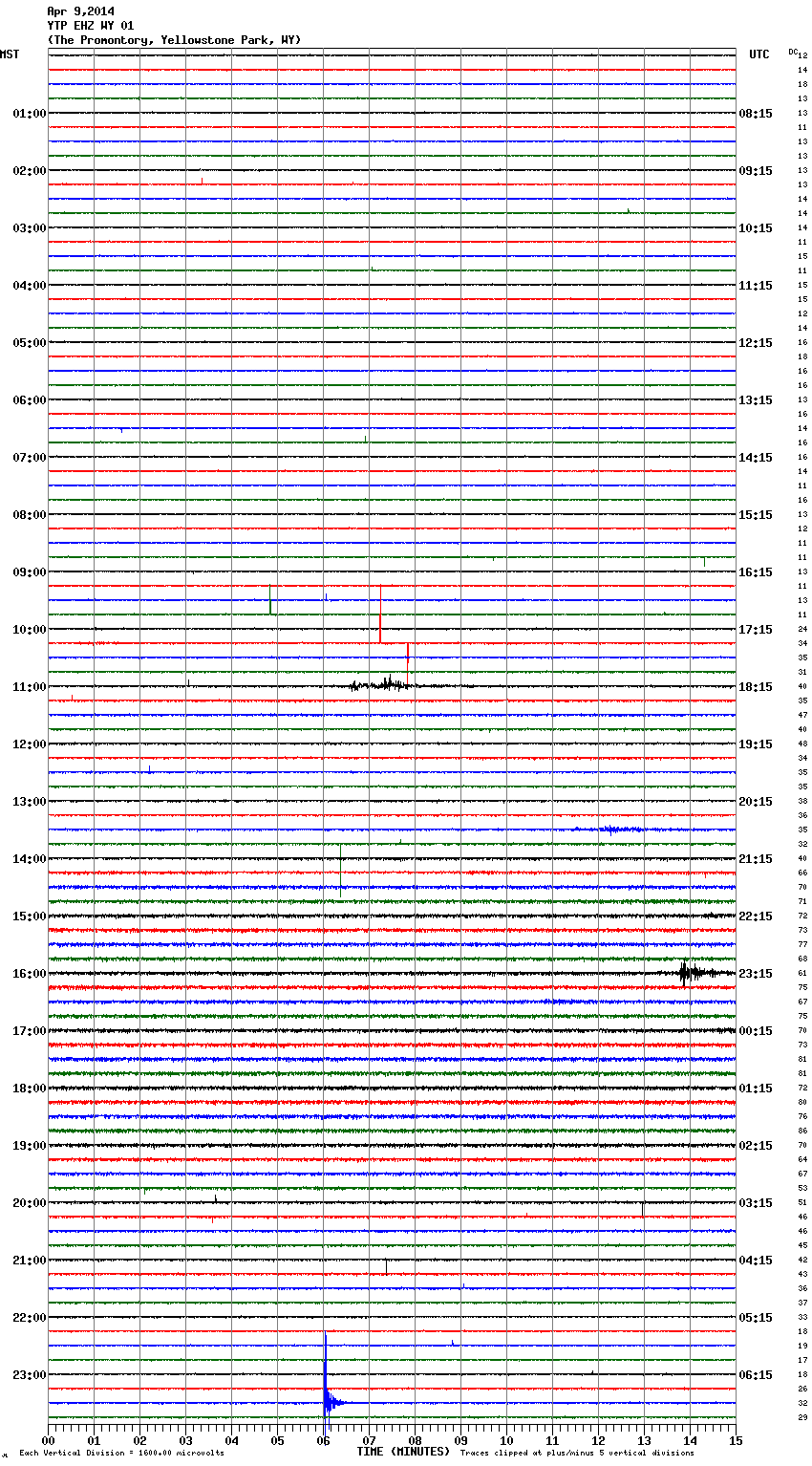Click the 06:15 UTC time label
The width and height of the screenshot is (812, 1466).
tap(756, 1375)
